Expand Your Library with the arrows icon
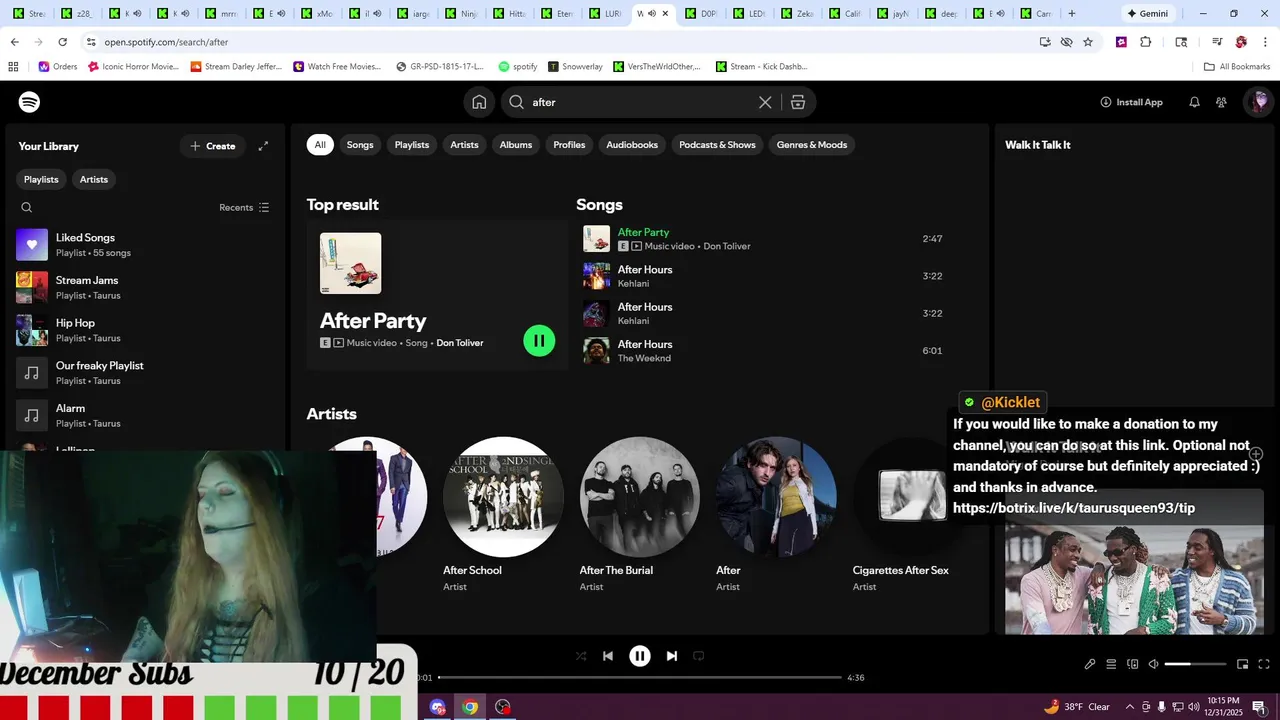 coord(263,146)
